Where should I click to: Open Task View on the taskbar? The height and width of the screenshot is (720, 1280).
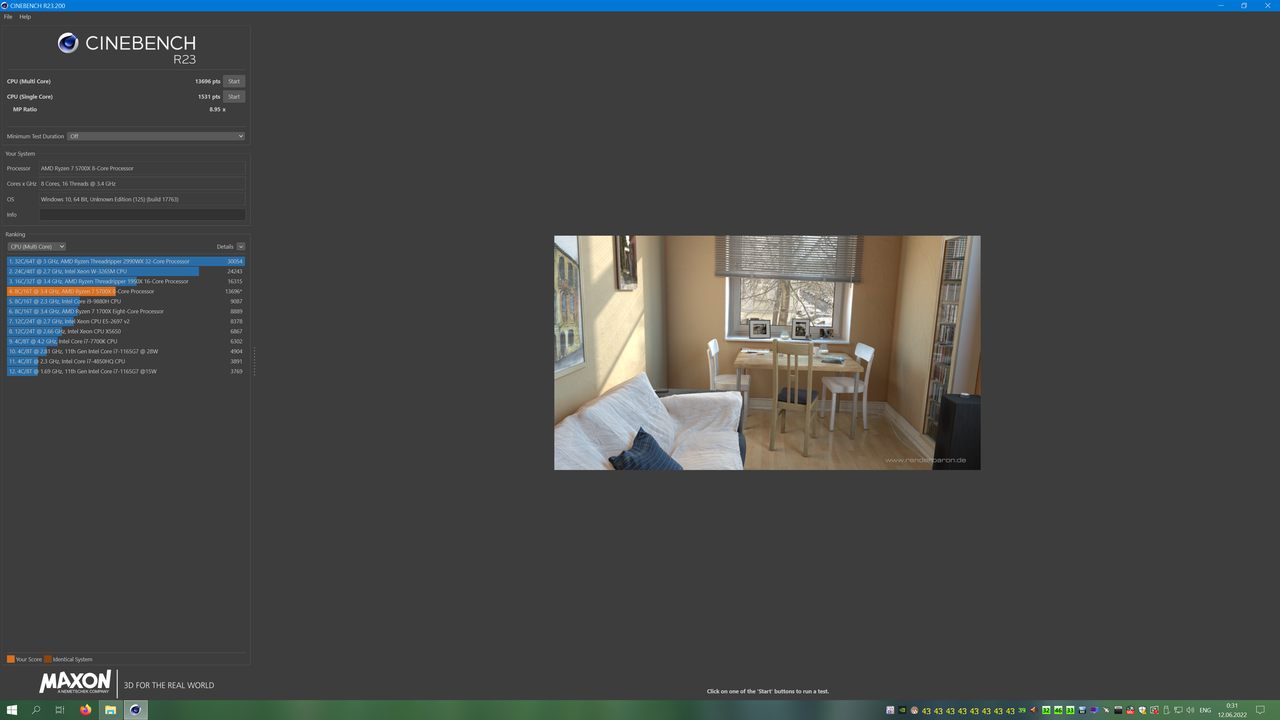click(60, 710)
